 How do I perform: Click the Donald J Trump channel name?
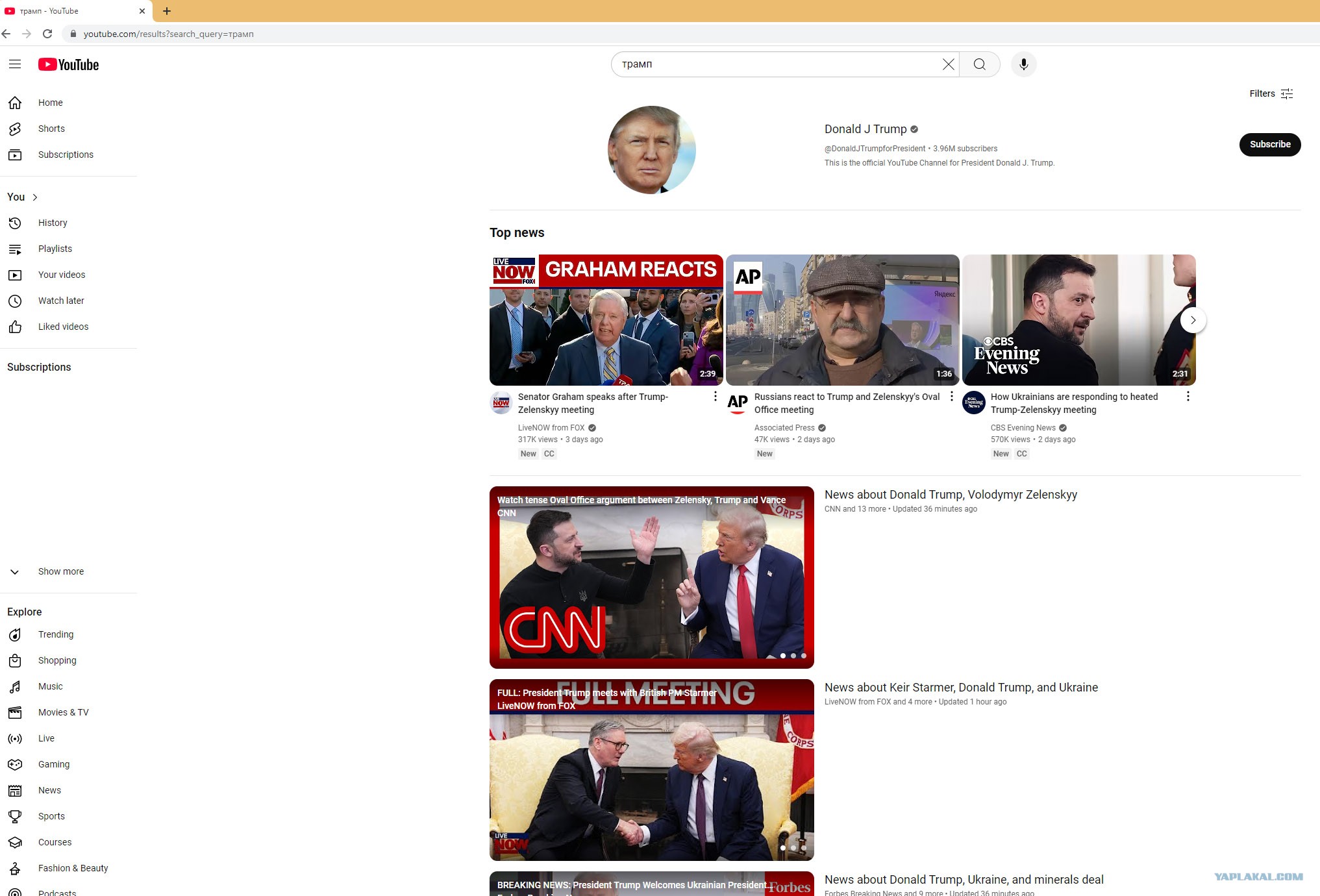tap(865, 129)
